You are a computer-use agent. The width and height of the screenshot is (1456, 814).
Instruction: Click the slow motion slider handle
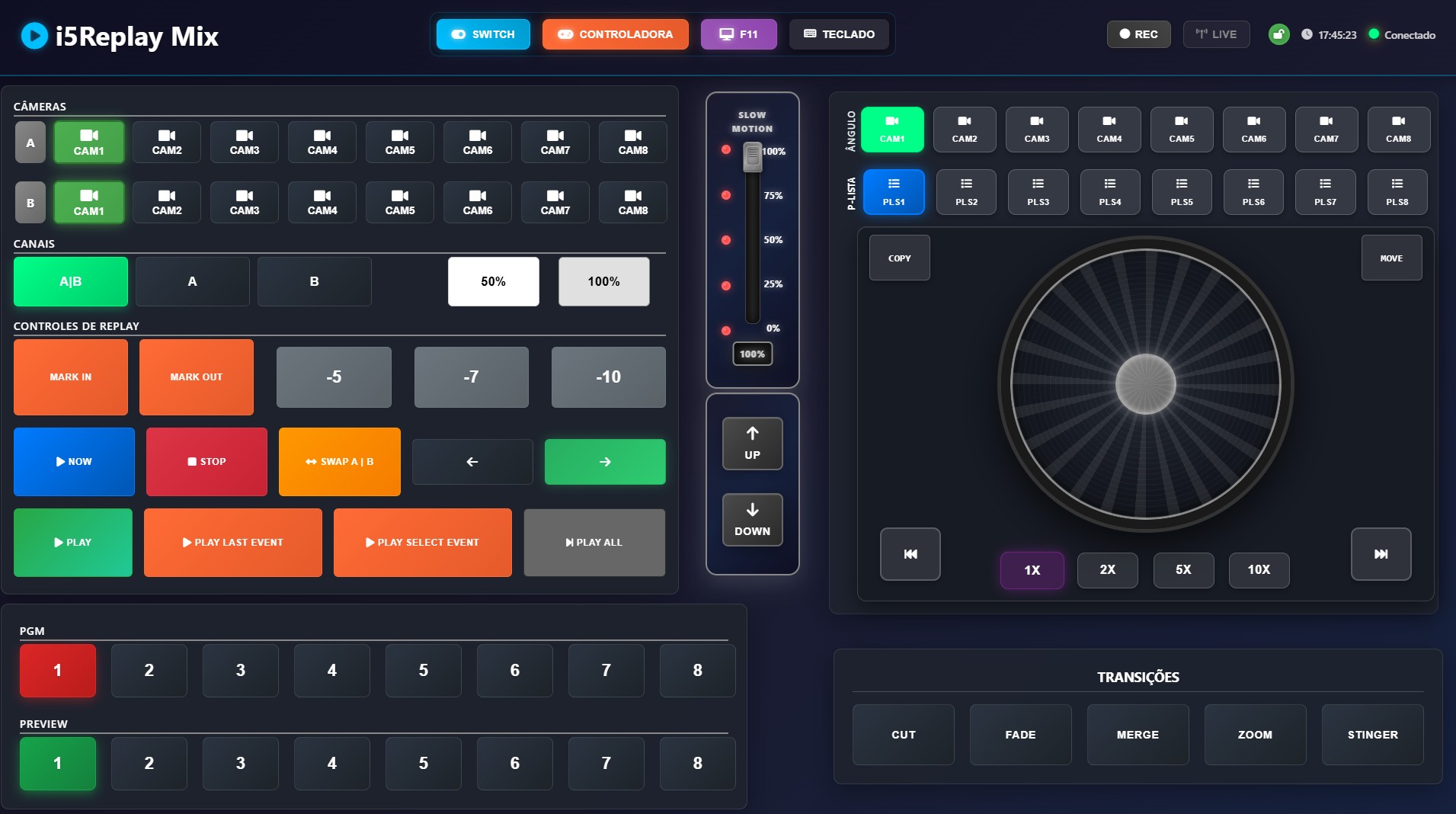click(x=752, y=157)
